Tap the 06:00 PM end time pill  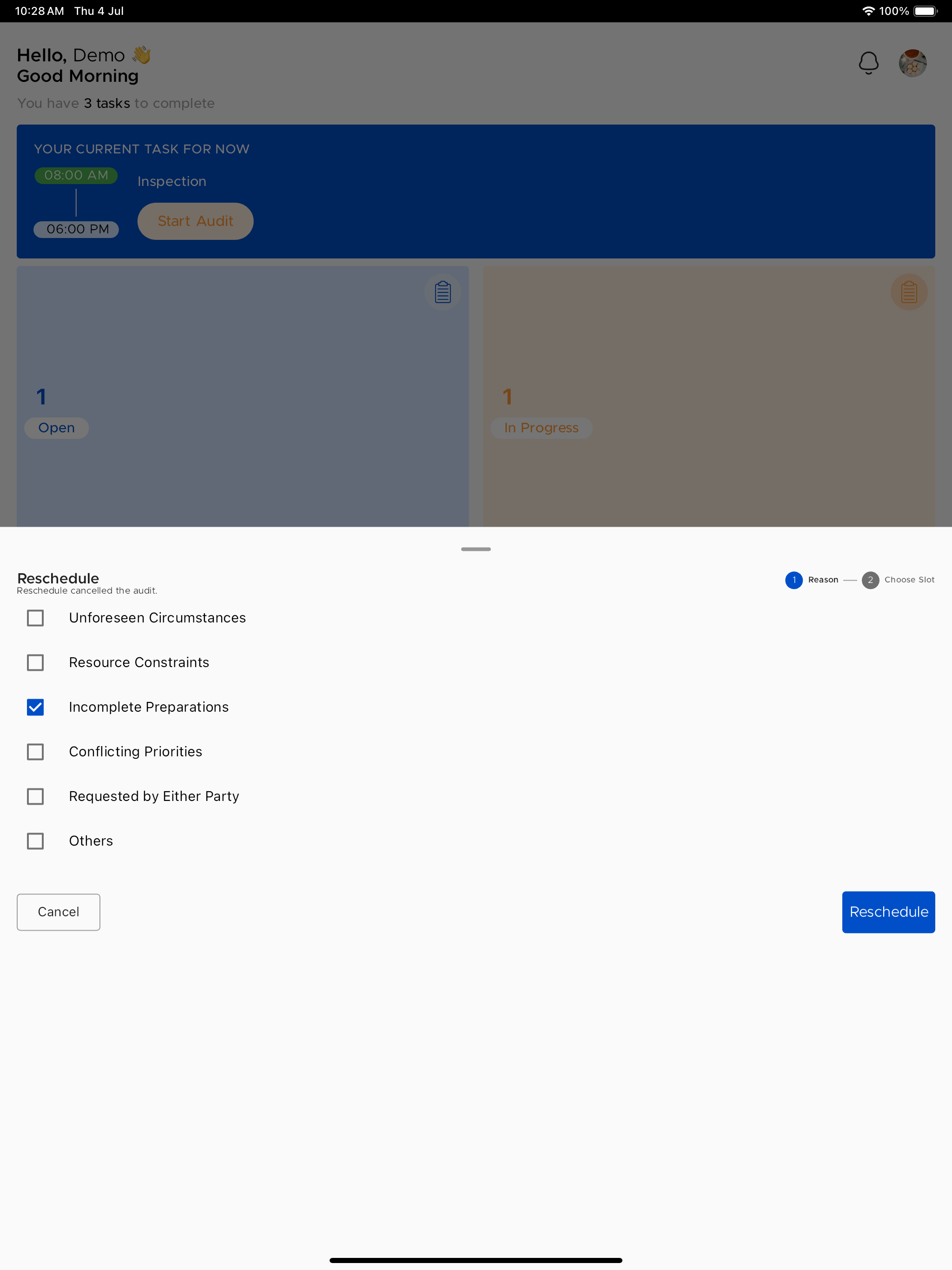[x=76, y=229]
